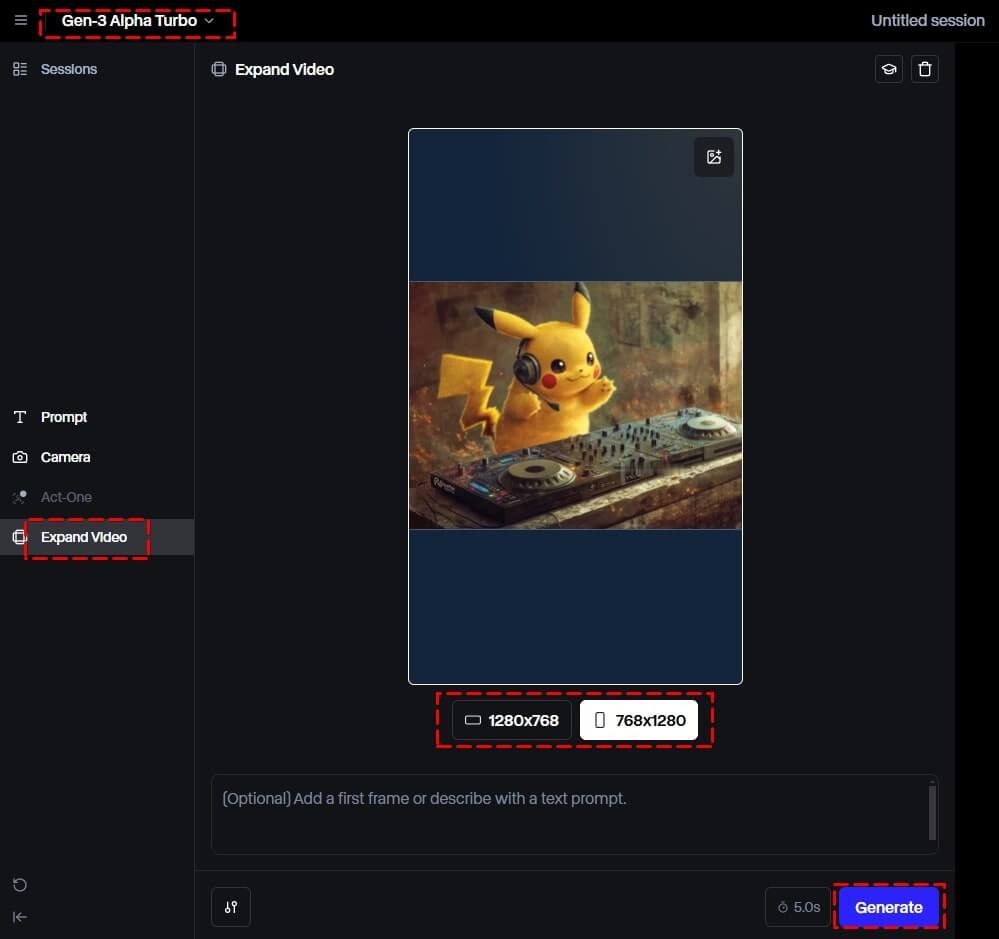Open the tutorial graduation cap icon

coord(888,69)
